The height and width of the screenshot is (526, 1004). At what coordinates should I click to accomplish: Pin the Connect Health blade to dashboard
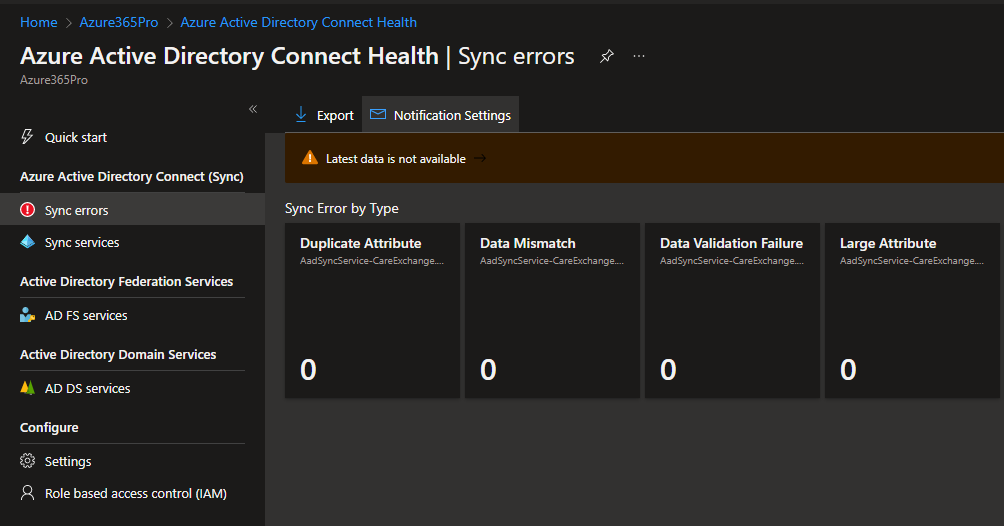[606, 56]
